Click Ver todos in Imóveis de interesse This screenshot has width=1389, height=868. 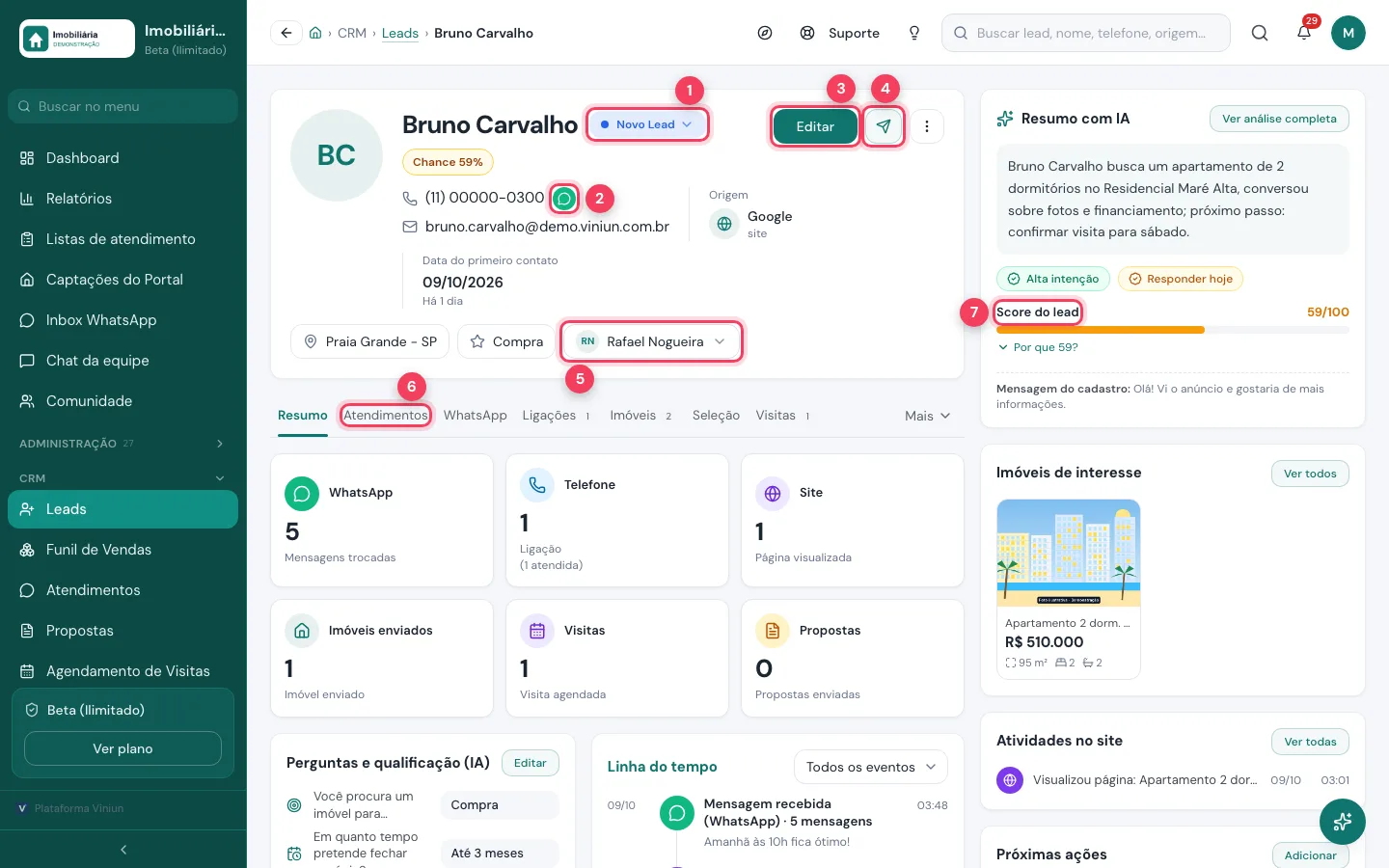(1310, 474)
